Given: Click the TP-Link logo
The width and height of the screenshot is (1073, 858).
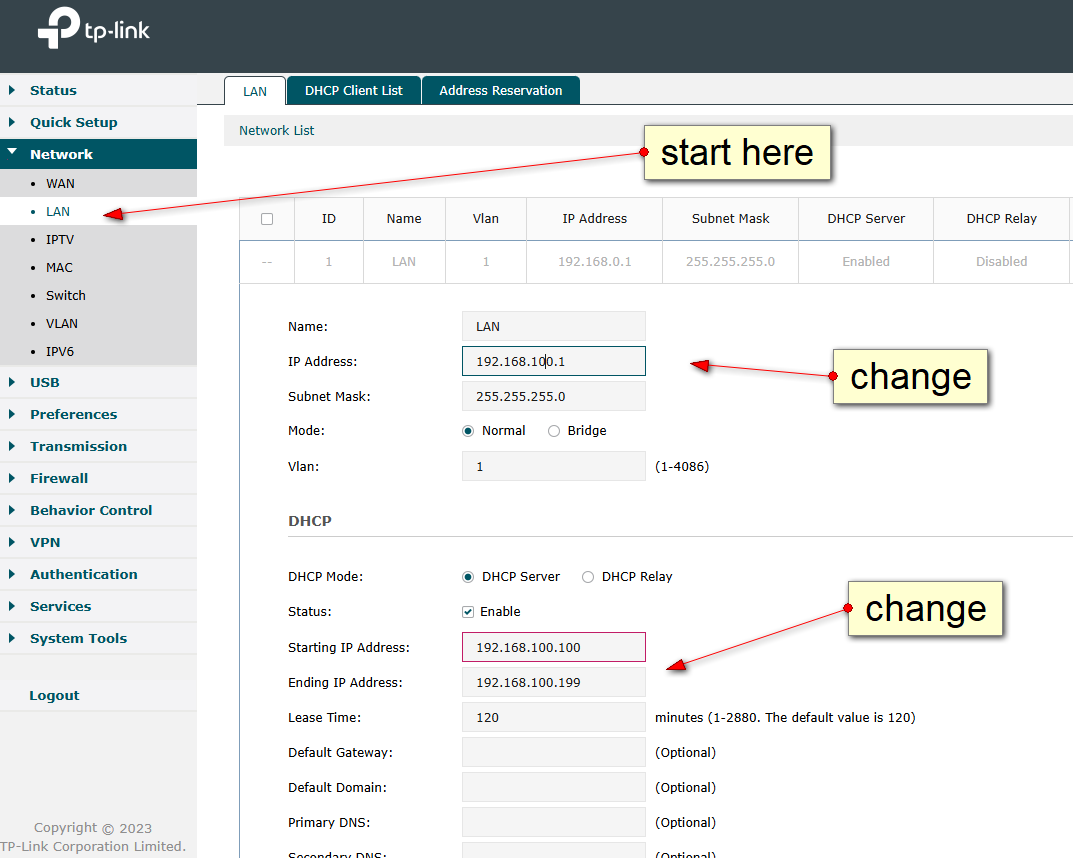Looking at the screenshot, I should [x=93, y=31].
